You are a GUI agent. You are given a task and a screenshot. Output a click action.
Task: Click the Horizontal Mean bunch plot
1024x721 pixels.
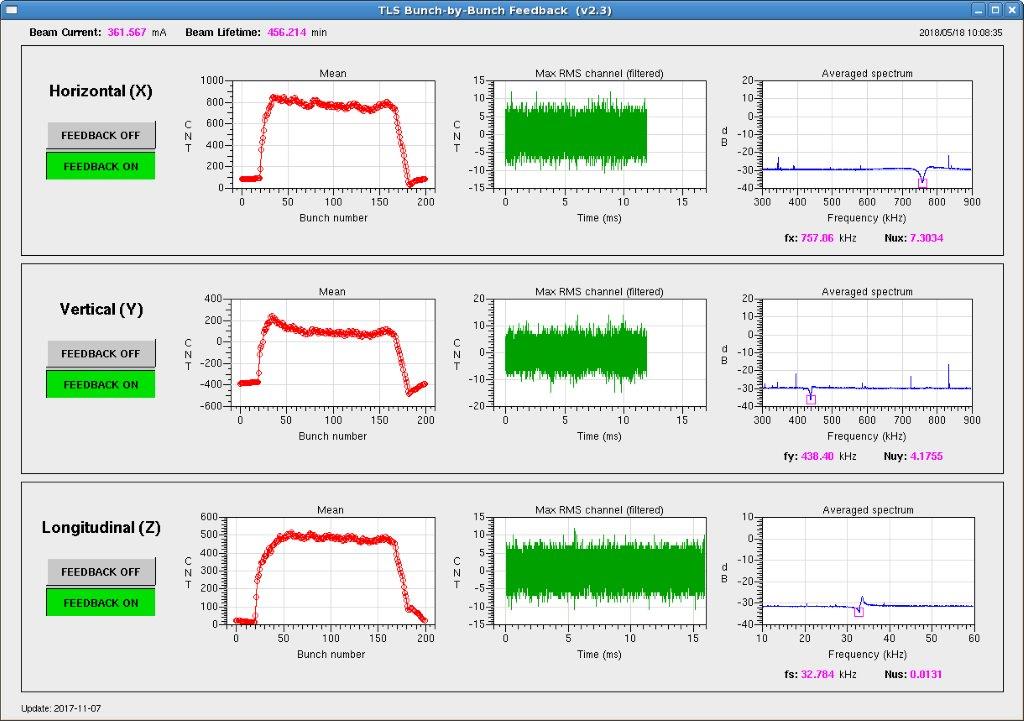[332, 133]
